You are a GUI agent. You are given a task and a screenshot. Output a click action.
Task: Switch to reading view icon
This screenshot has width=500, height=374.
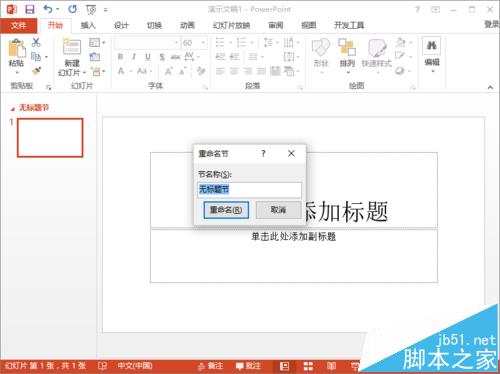point(331,366)
